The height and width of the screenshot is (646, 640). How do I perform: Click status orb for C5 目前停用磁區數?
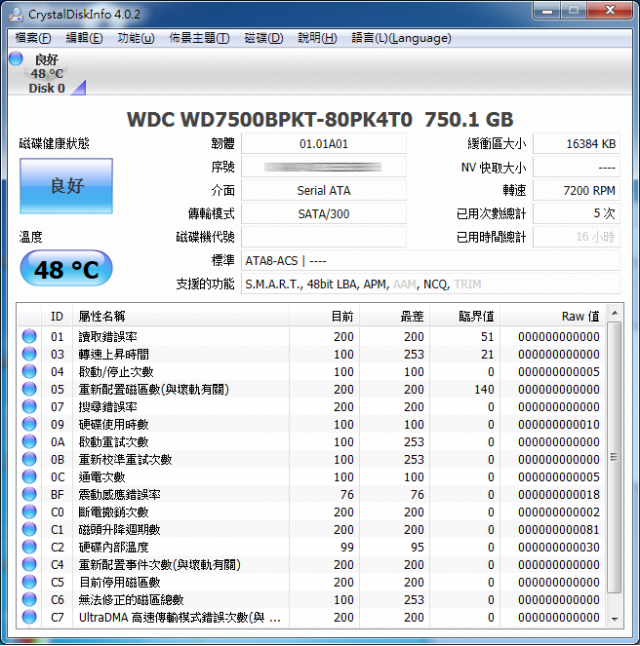29,582
